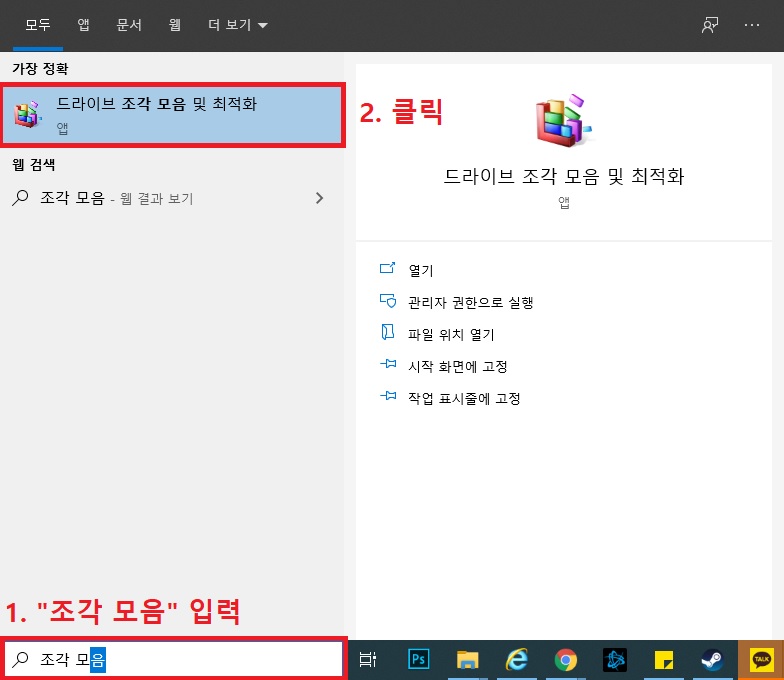784x680 pixels.
Task: Expand the 더 보기 dropdown
Action: [x=238, y=24]
